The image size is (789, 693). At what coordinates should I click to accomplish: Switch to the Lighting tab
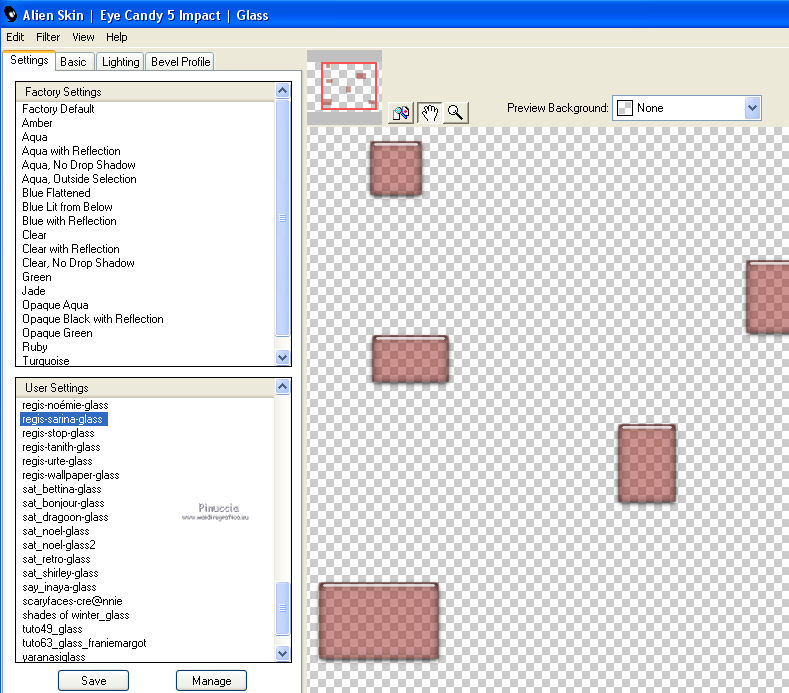coord(121,62)
